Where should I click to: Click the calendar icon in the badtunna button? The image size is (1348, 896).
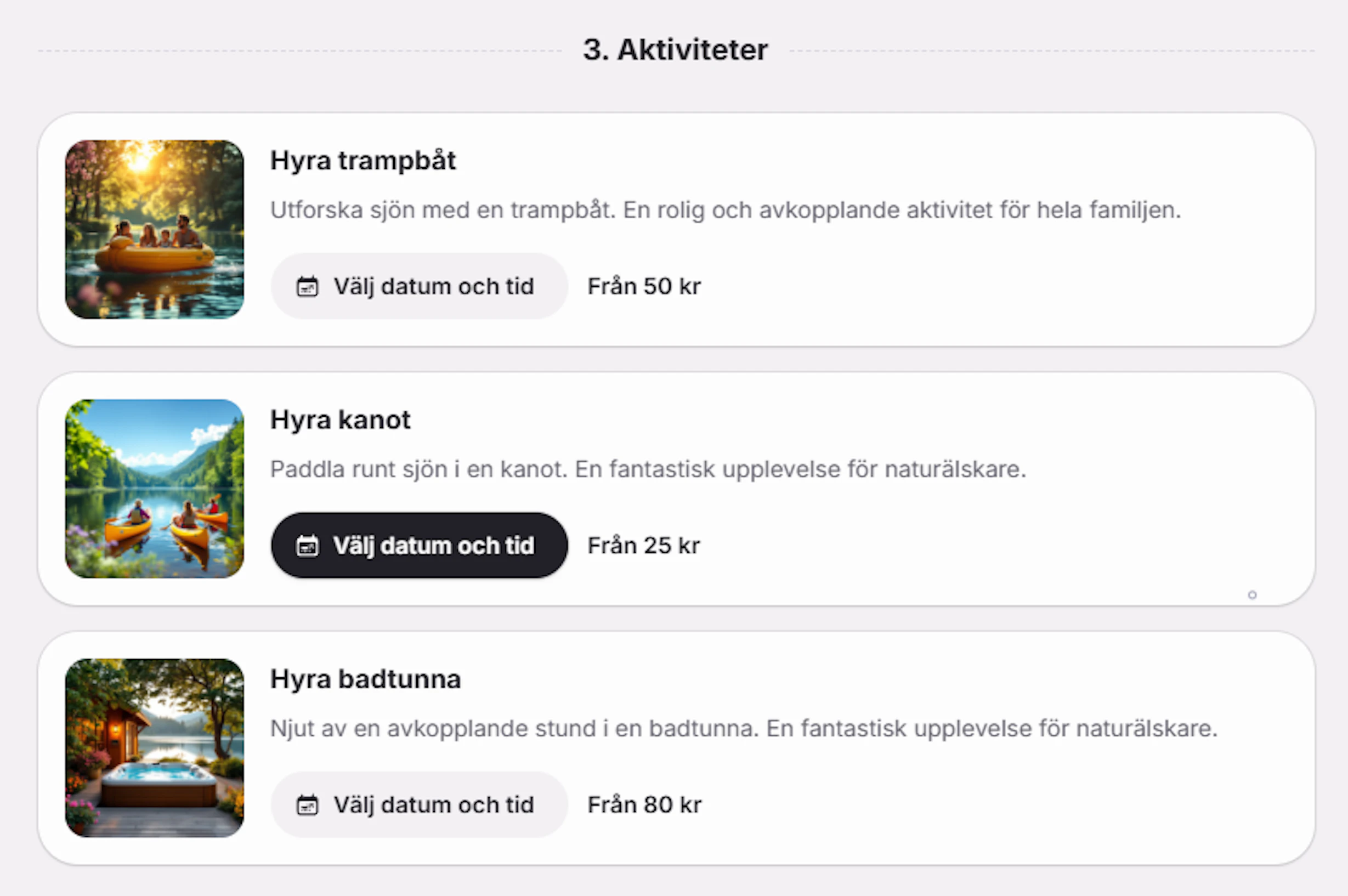coord(307,805)
